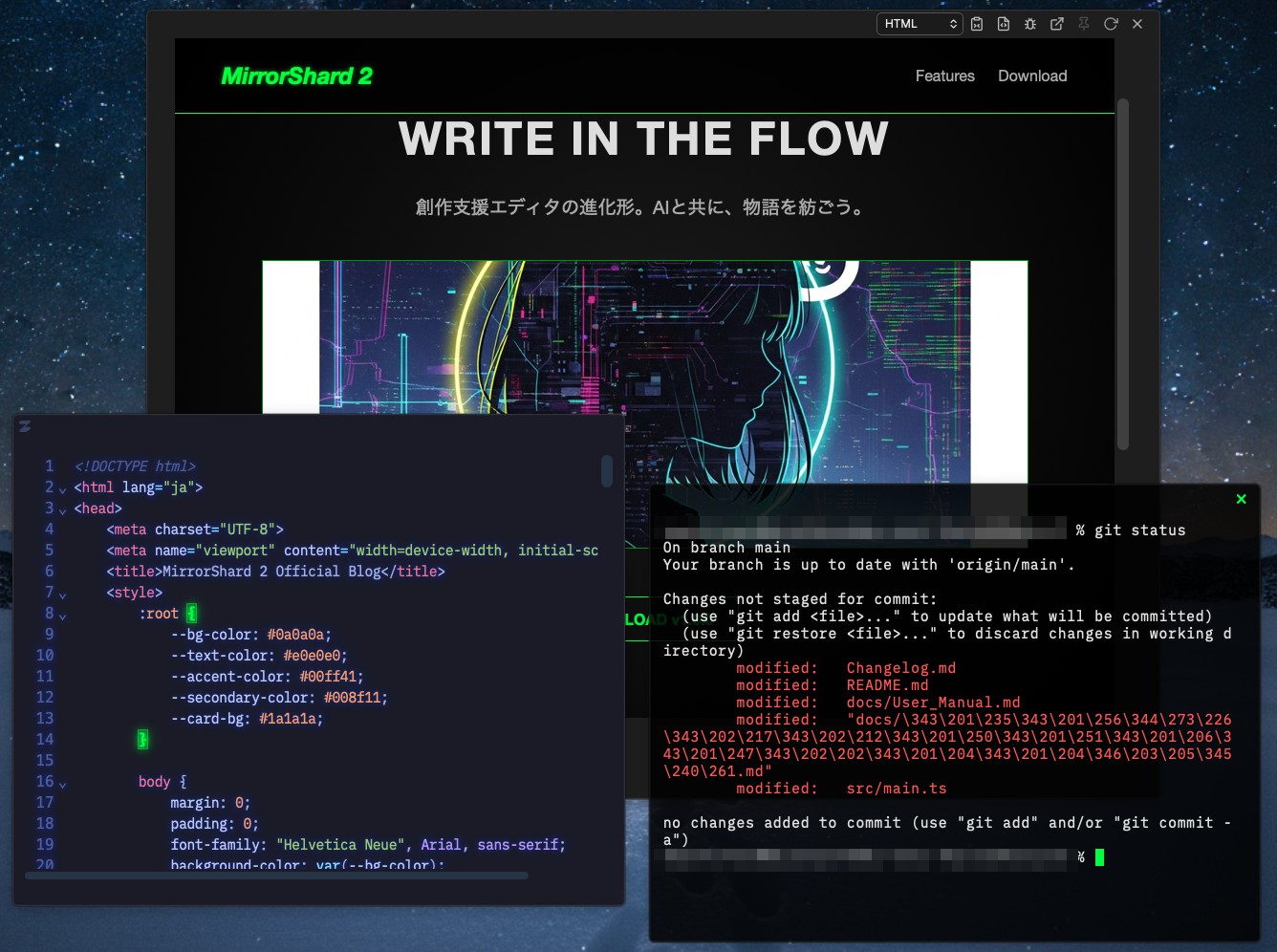The height and width of the screenshot is (952, 1277).
Task: Fold the style block on line 7
Action: click(63, 595)
